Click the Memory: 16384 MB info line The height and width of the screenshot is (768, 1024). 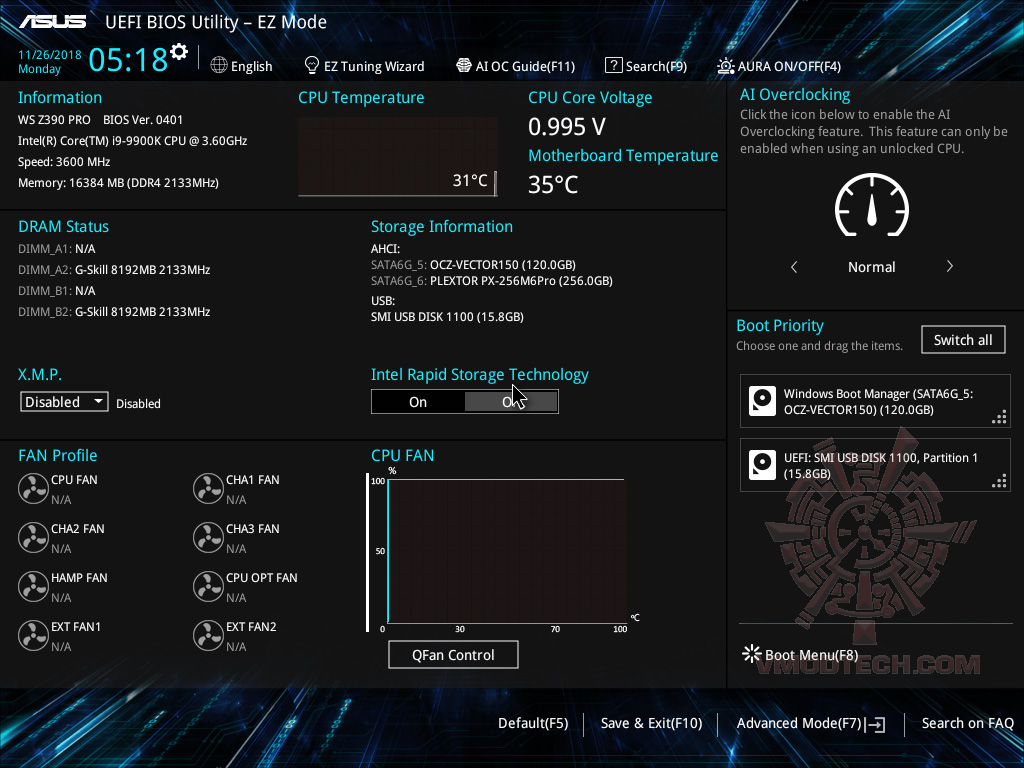coord(118,183)
